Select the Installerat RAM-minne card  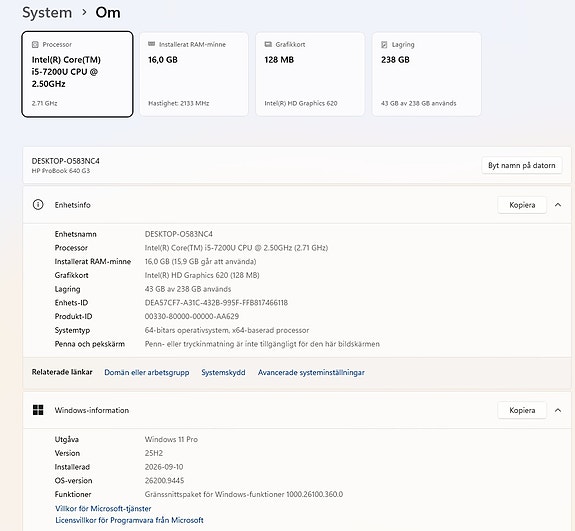pyautogui.click(x=194, y=74)
